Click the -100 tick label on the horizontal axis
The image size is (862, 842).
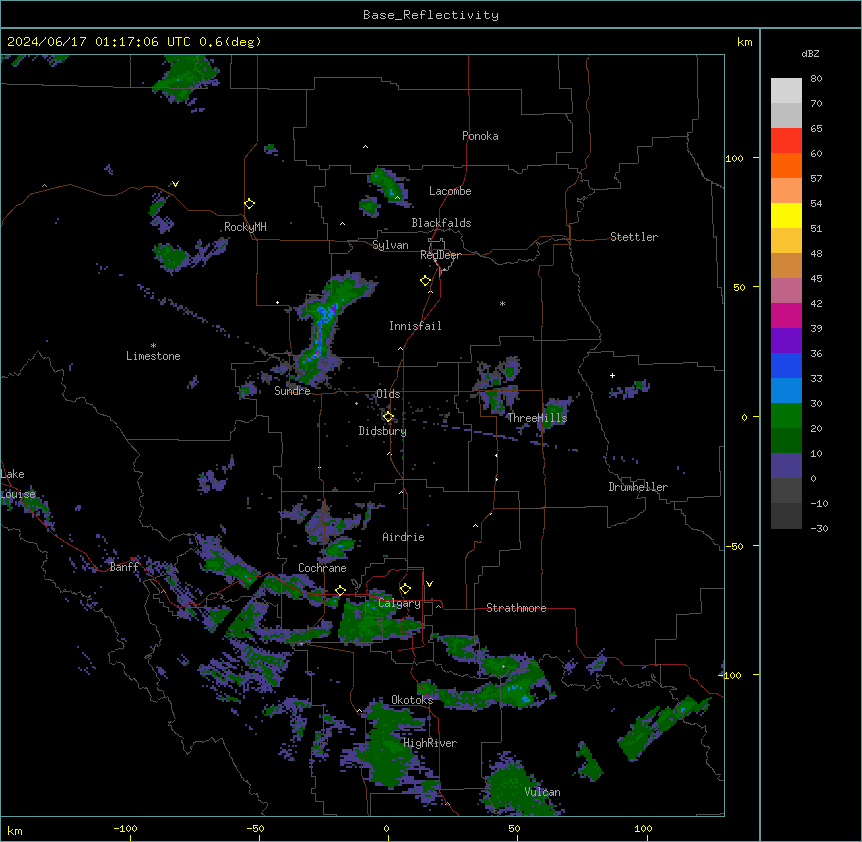click(126, 828)
